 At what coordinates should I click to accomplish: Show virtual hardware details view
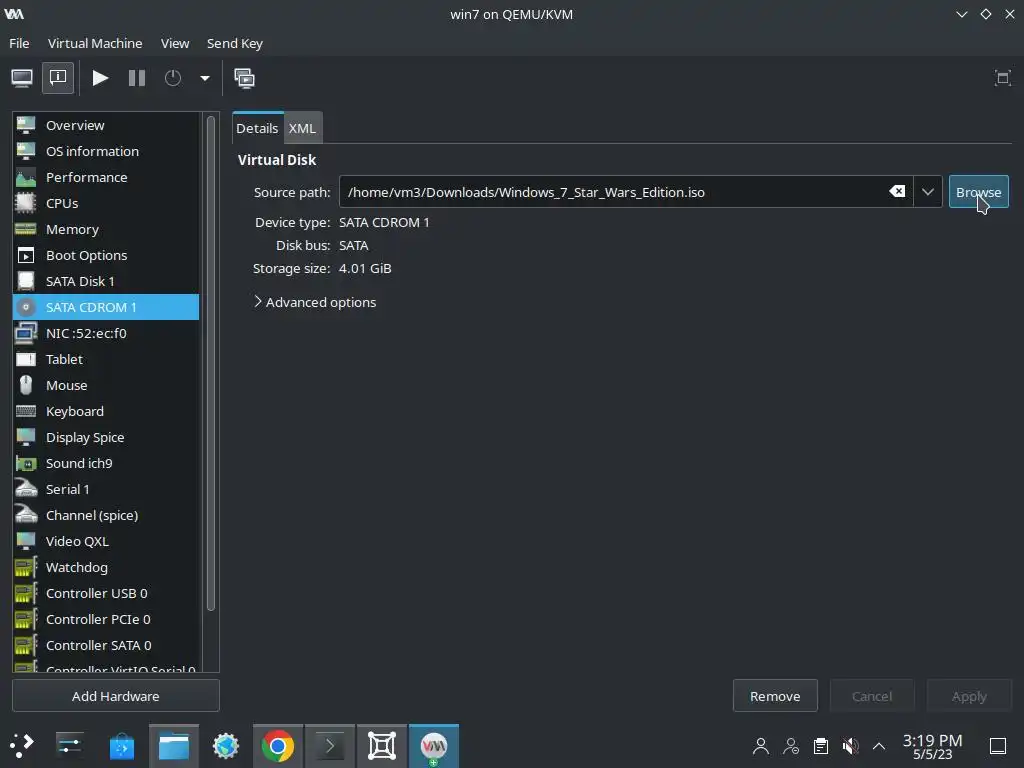click(58, 78)
